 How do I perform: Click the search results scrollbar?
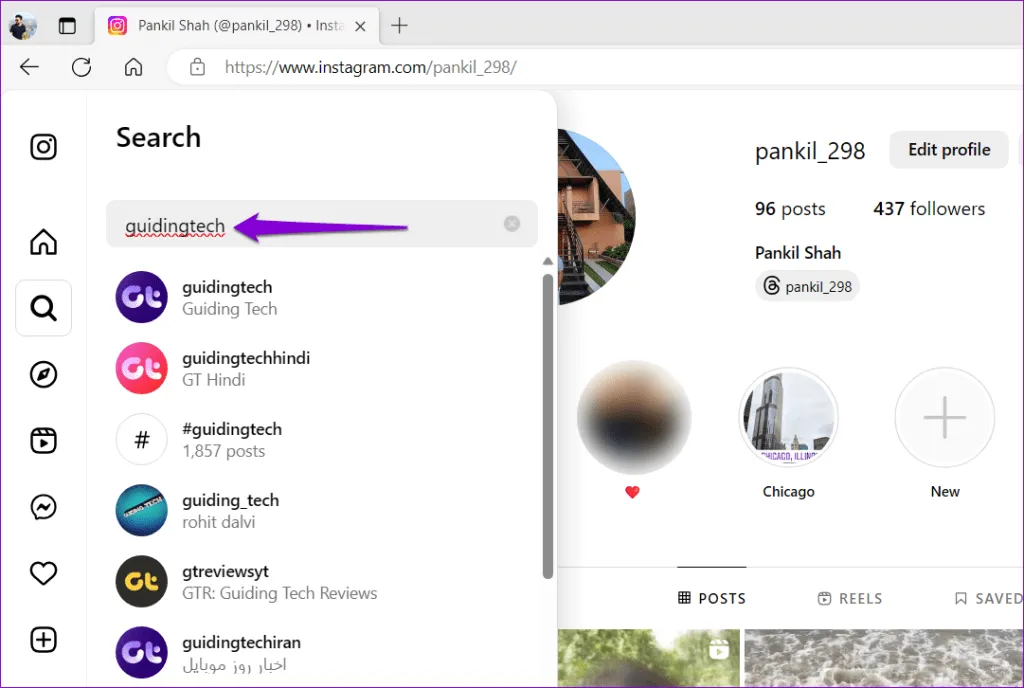[547, 420]
